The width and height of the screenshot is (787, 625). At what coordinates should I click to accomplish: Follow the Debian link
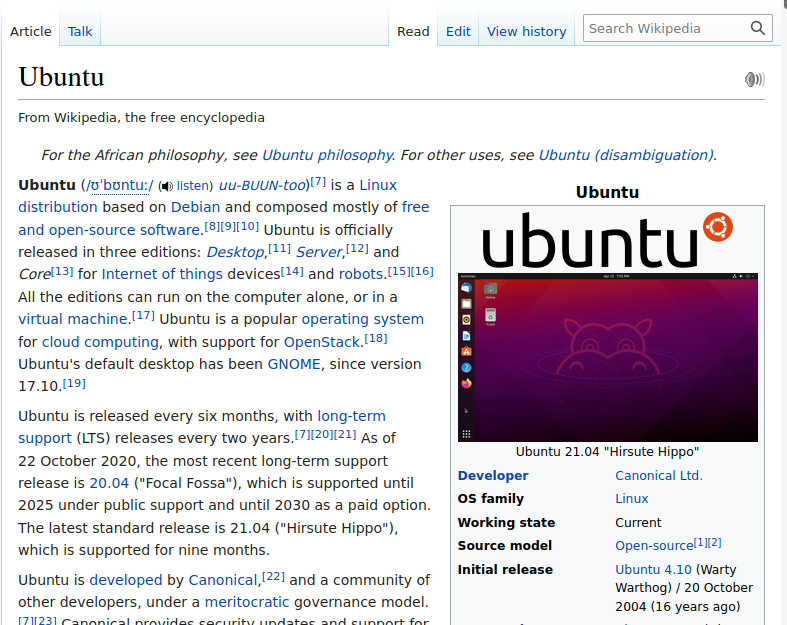[x=195, y=207]
